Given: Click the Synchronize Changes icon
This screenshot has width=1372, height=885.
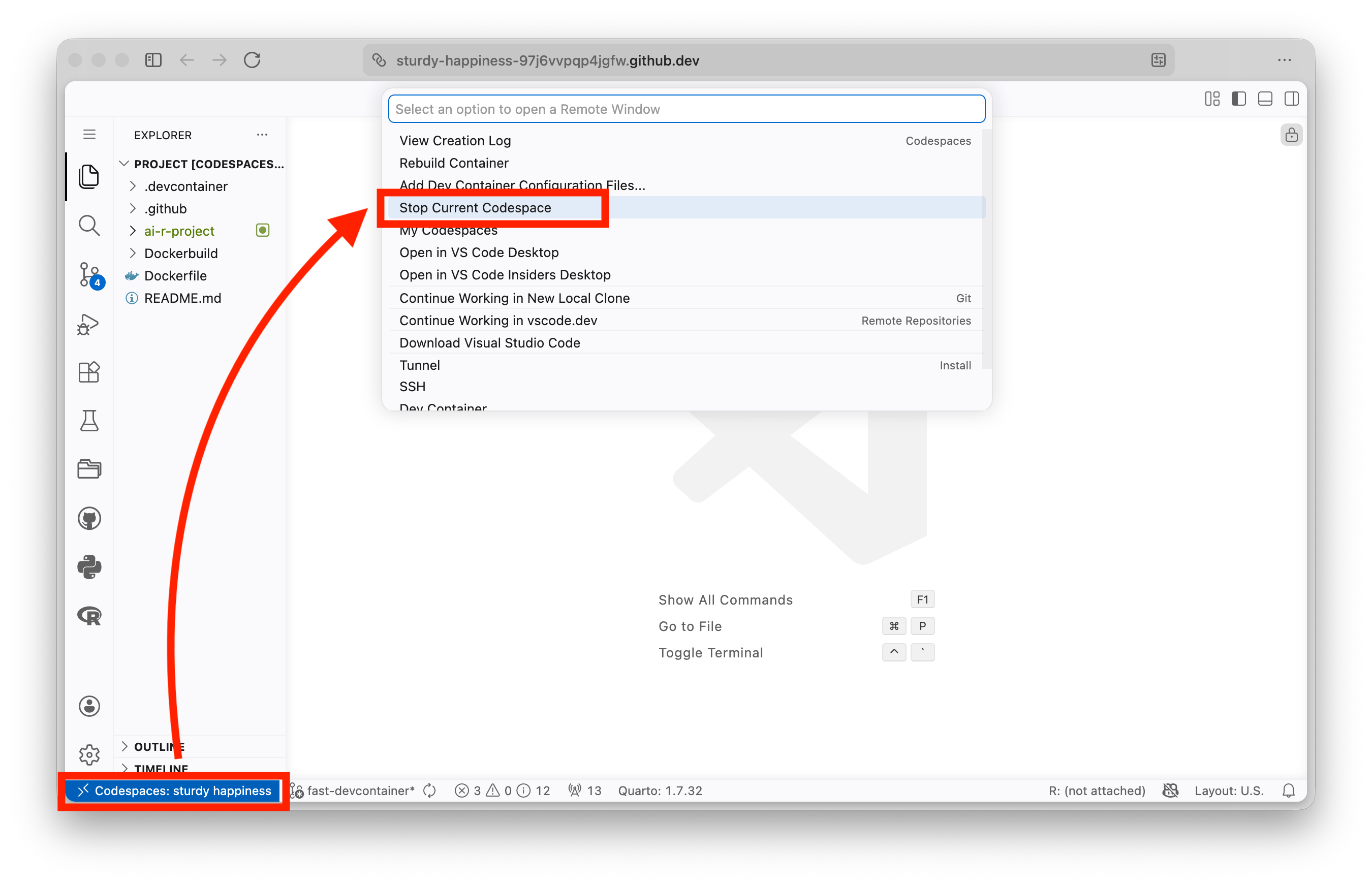Looking at the screenshot, I should tap(429, 791).
